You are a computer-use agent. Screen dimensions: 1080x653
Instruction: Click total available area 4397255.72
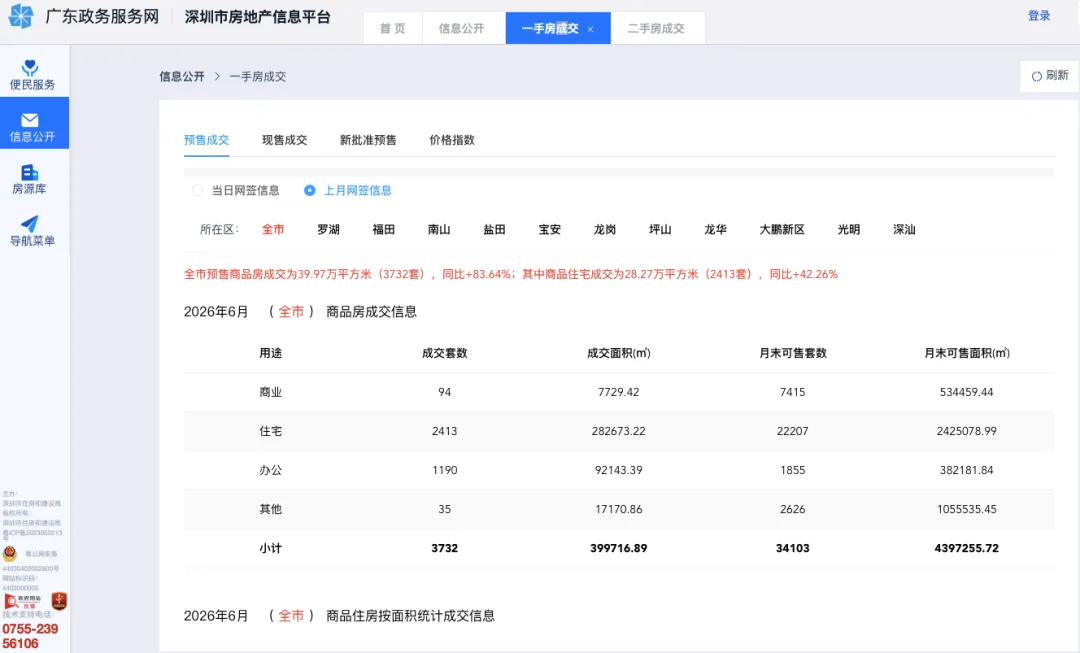[x=966, y=548]
